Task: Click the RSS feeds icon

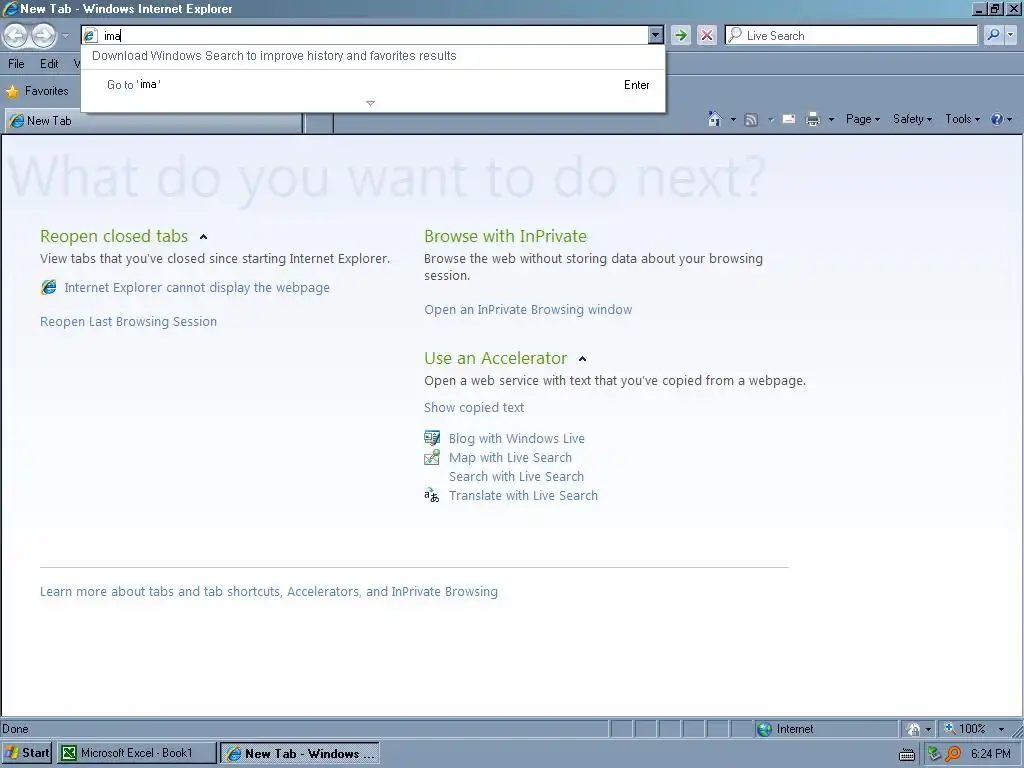Action: tap(751, 120)
